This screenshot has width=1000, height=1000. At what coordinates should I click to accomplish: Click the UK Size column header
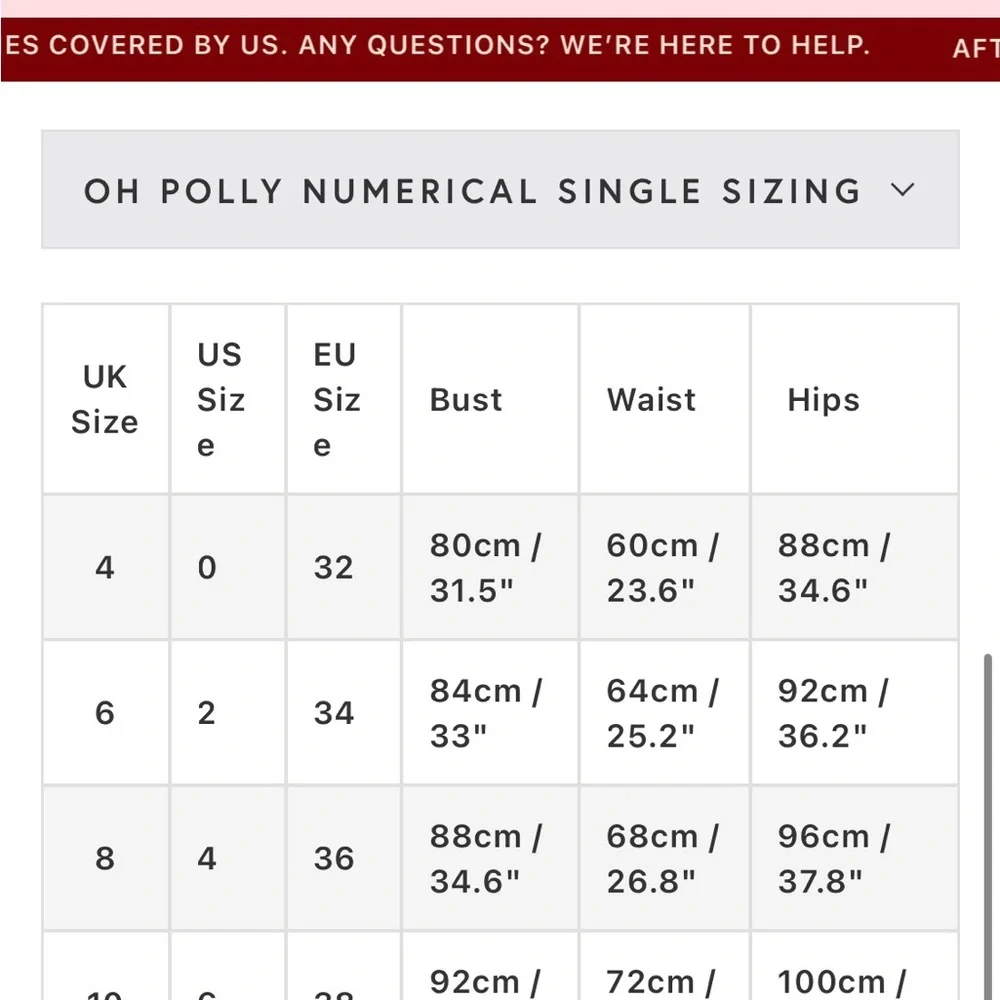click(x=105, y=399)
